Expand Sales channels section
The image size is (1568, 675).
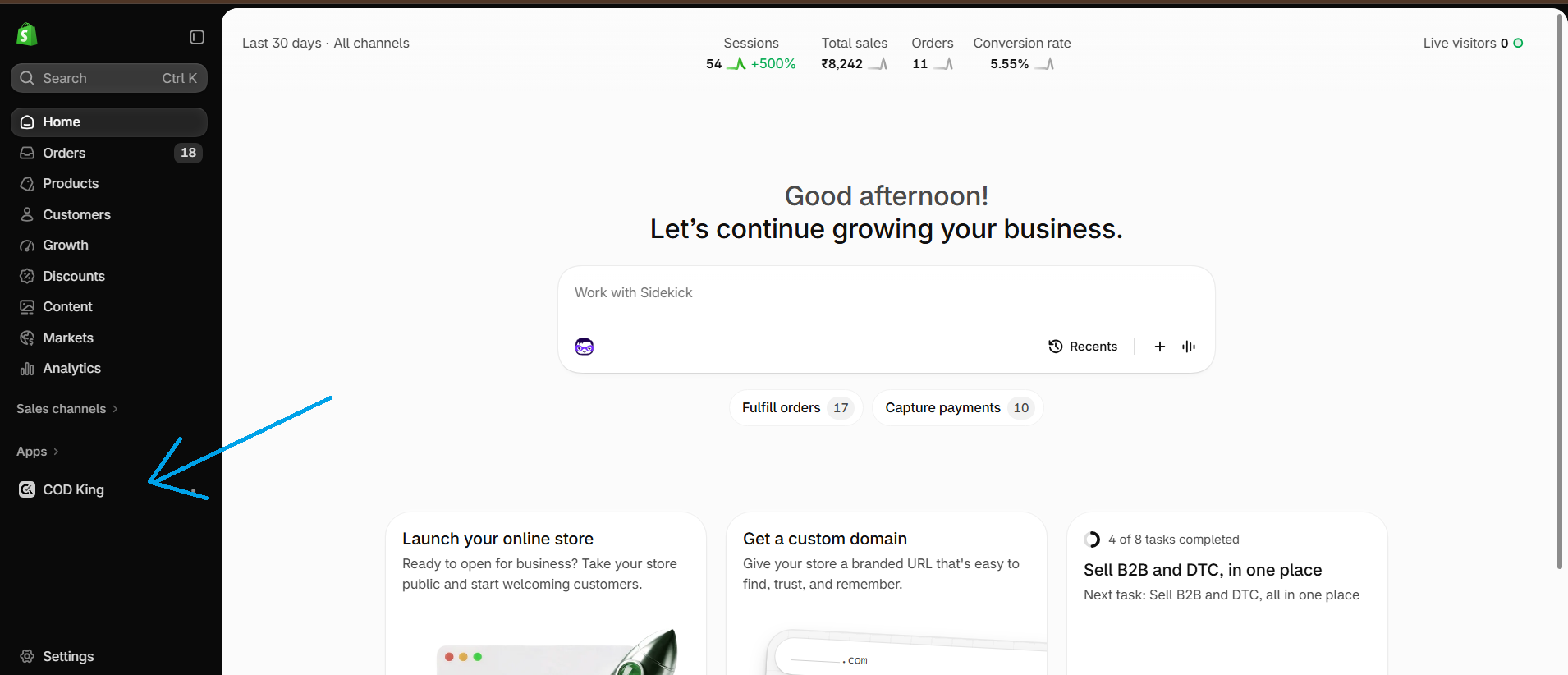pos(67,409)
